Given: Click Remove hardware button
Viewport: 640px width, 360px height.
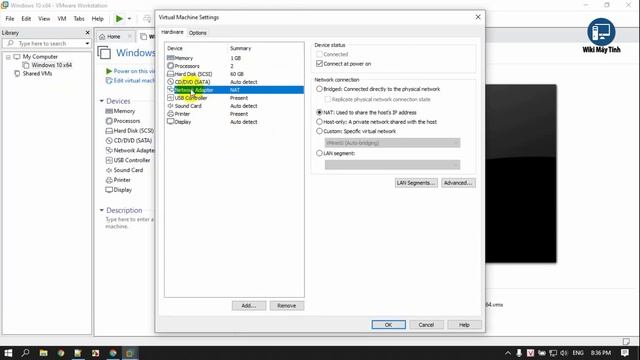Looking at the screenshot, I should (287, 306).
